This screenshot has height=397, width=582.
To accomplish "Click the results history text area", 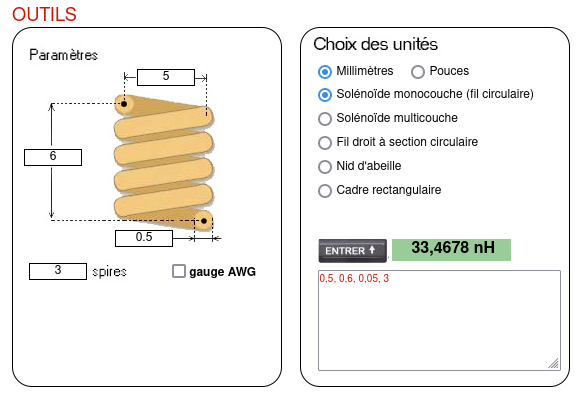I will [439, 320].
